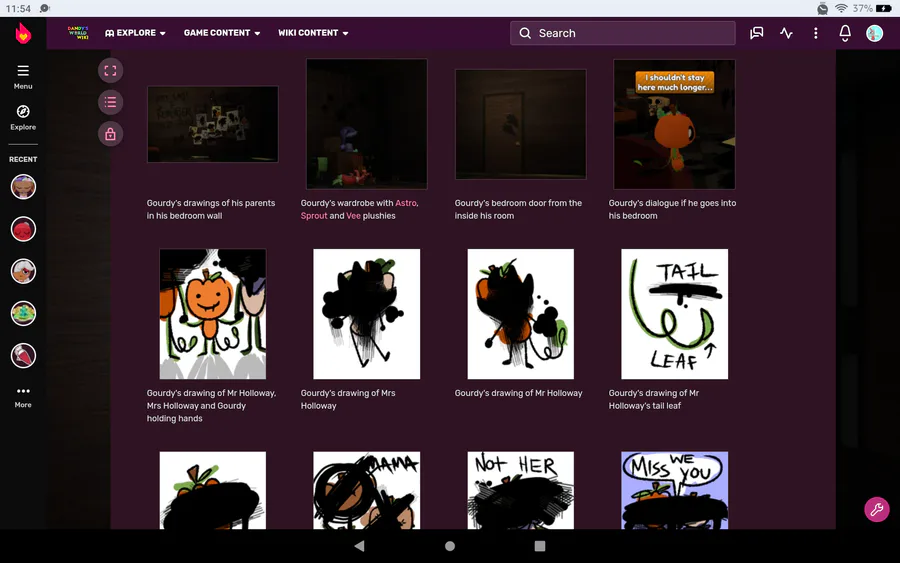Open Gourdy's wardrobe with plushies thumbnail

click(367, 124)
